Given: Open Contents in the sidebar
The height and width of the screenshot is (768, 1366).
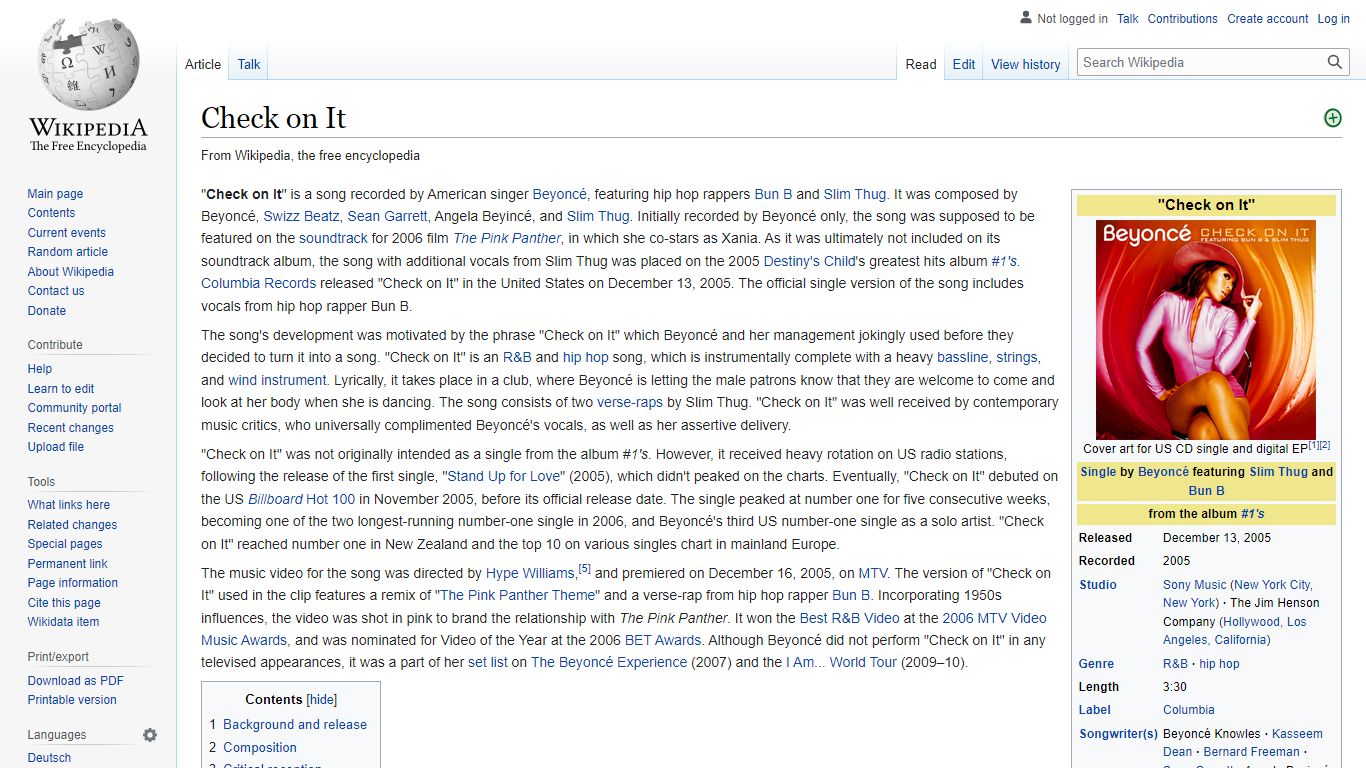Looking at the screenshot, I should (x=51, y=213).
